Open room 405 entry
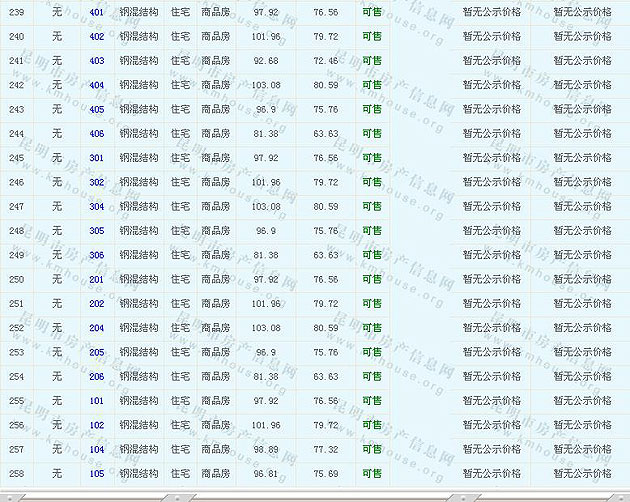Viewport: 630px width, 502px height. (96, 109)
